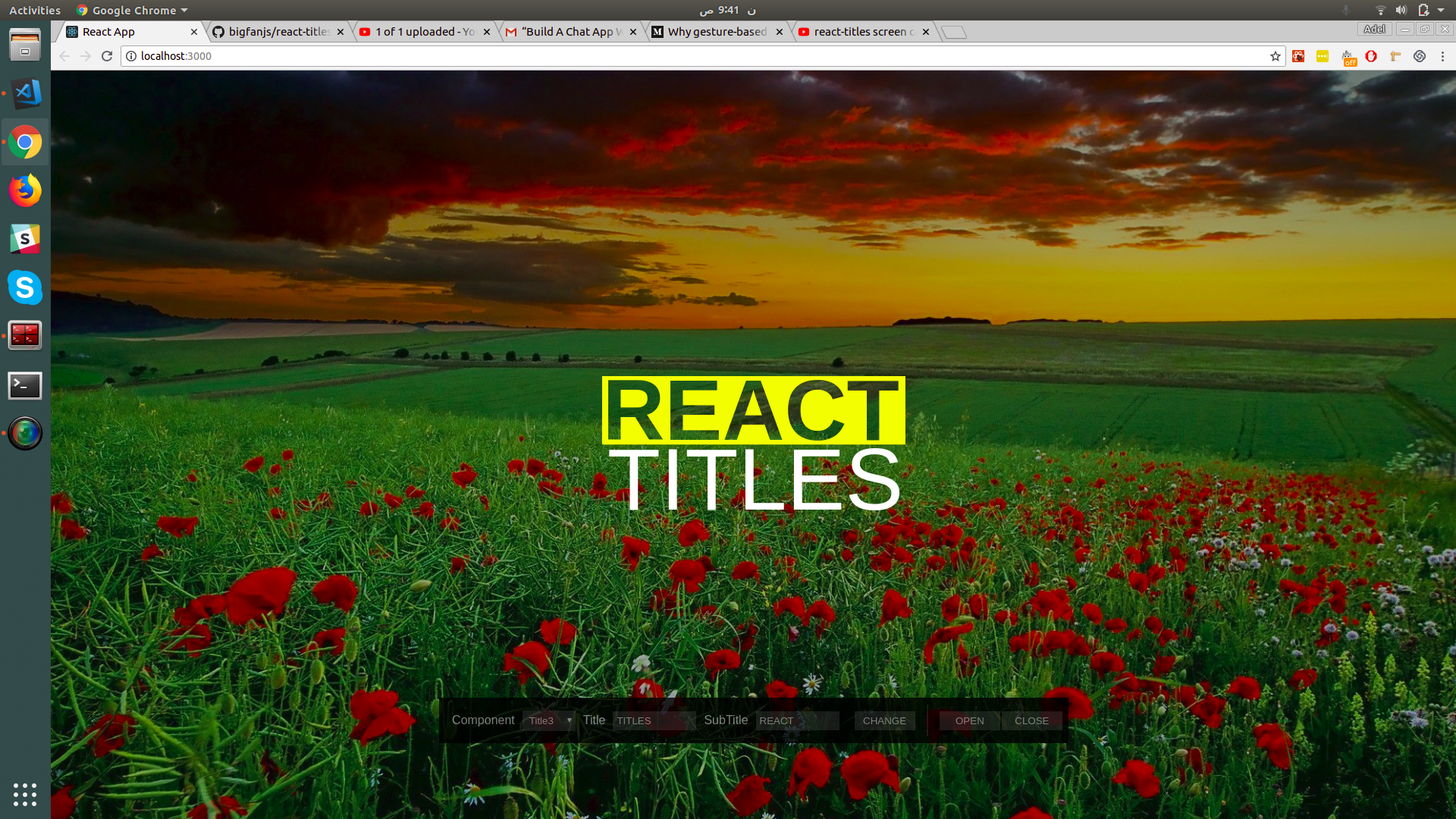1456x819 pixels.
Task: Expand the system status menu arrow
Action: (1441, 10)
